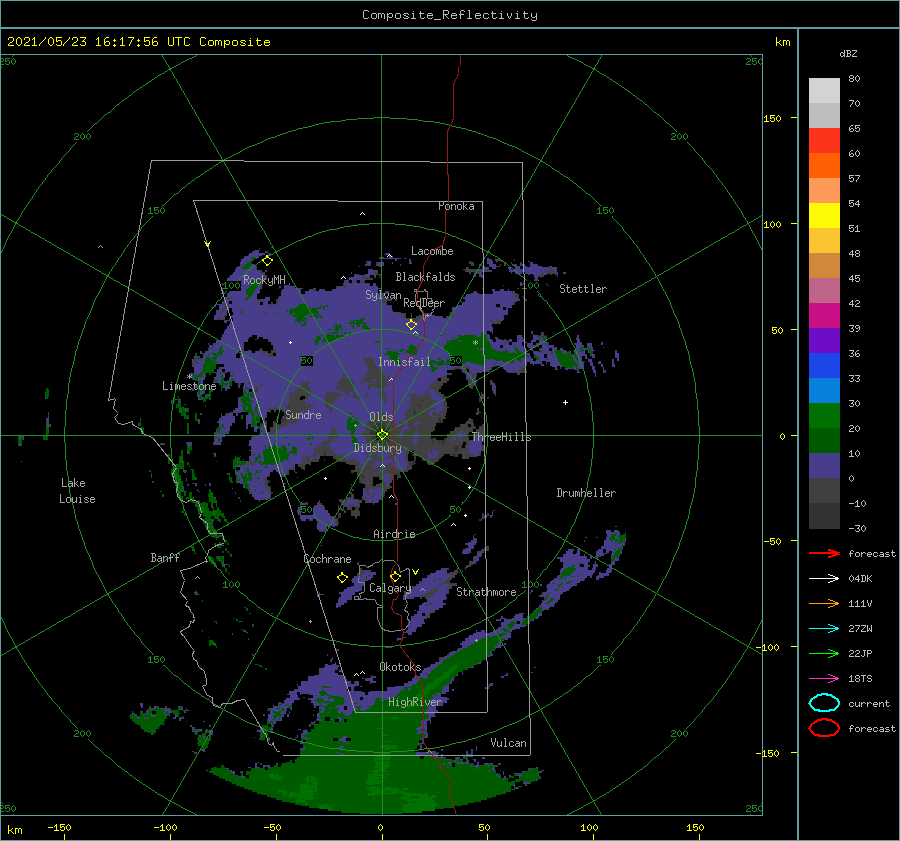Click the cyan 27ZW arrow in legend
Screen dimensions: 900x841
(824, 629)
